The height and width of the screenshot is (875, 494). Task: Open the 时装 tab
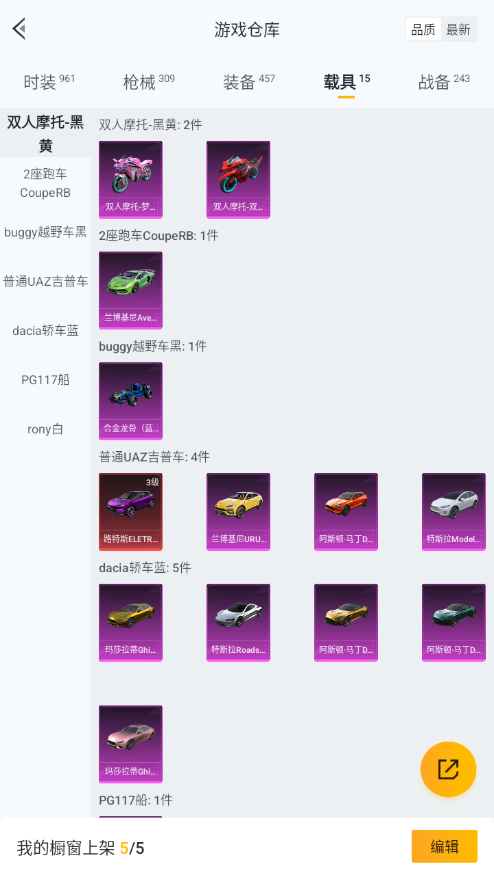click(49, 82)
